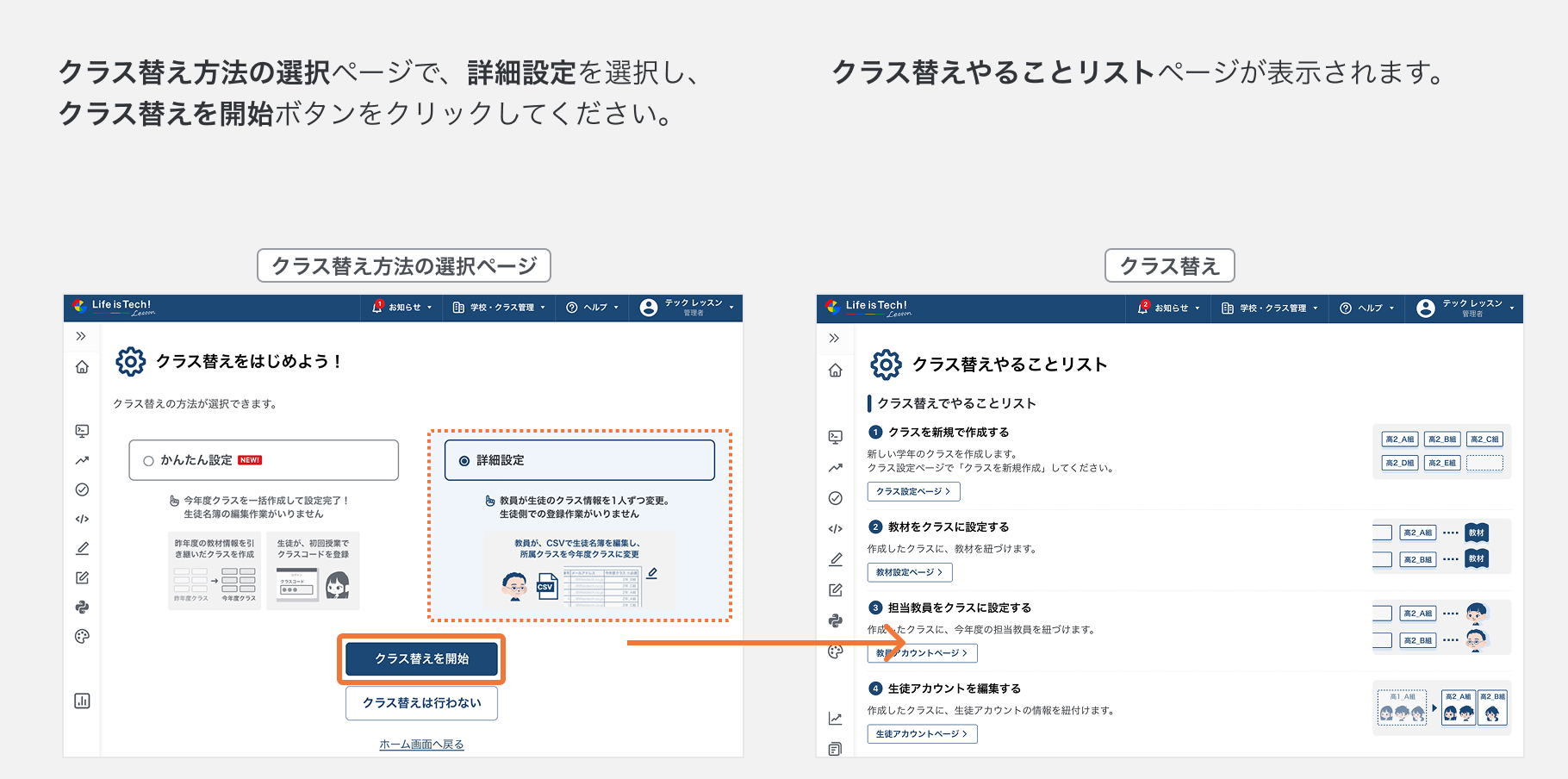This screenshot has width=1568, height=779.
Task: Click pencil icon in left sidebar
Action: (82, 548)
